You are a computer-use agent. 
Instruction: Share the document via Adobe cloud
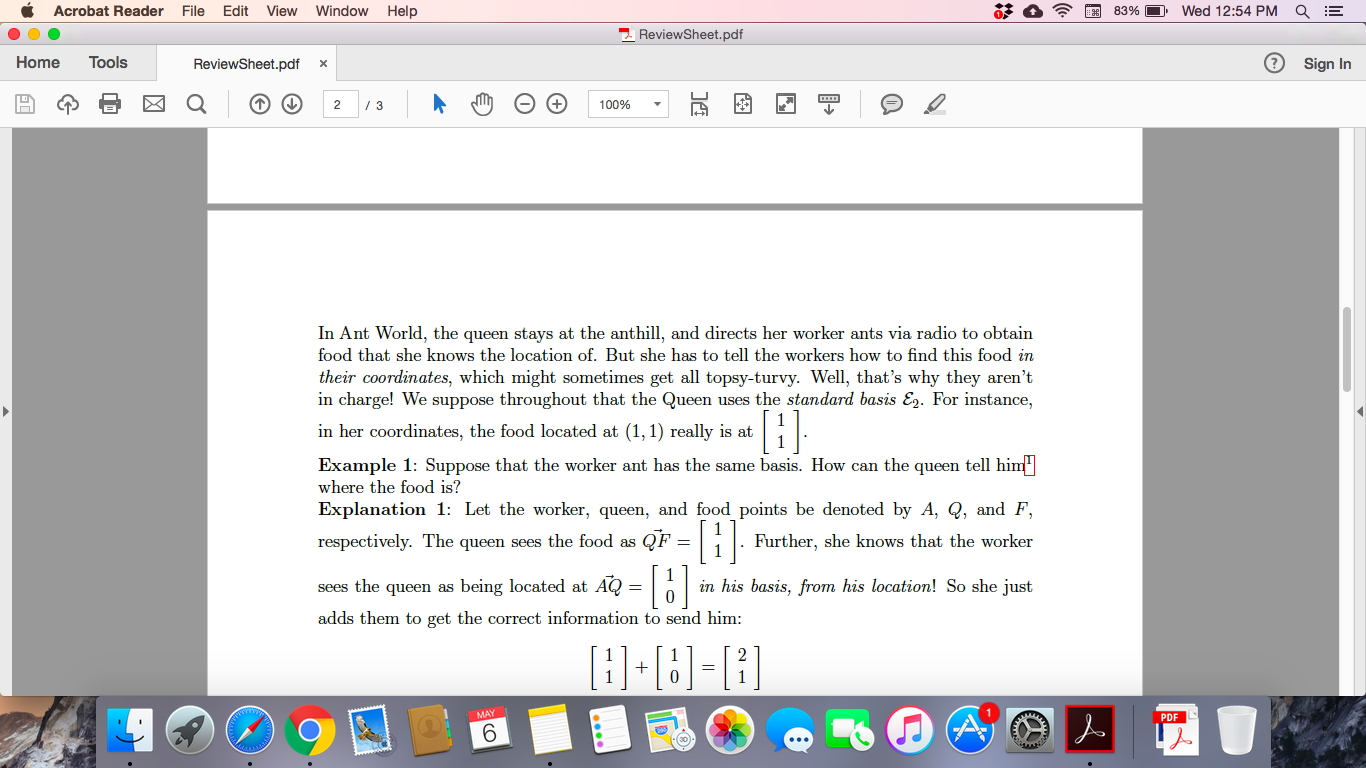(x=67, y=103)
